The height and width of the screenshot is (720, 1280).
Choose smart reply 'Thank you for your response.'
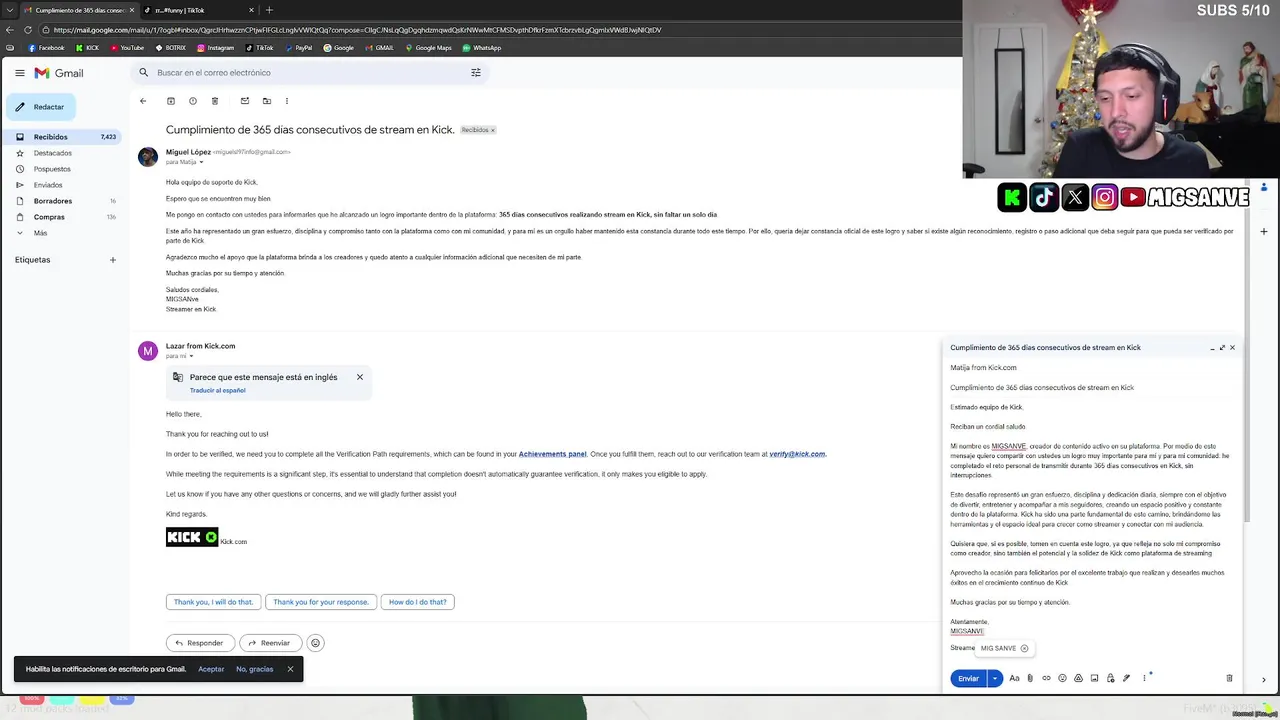pos(321,602)
